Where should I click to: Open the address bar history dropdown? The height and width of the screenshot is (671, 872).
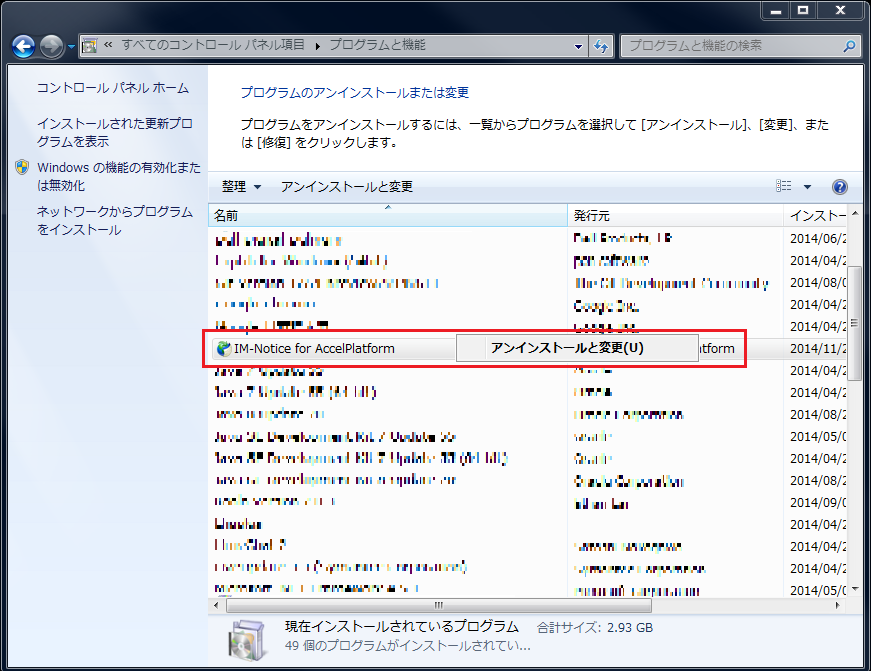click(576, 46)
